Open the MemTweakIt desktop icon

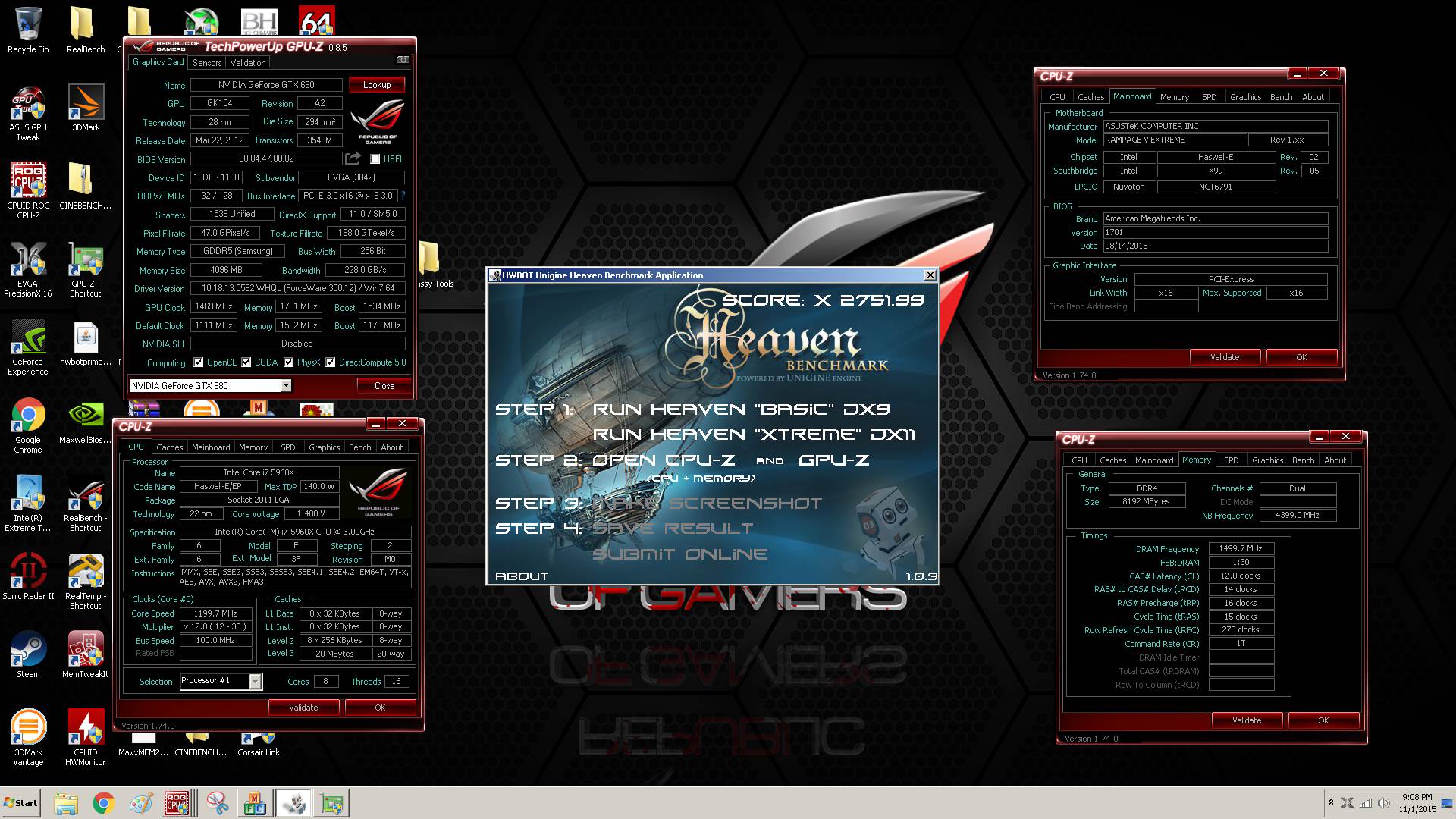(x=86, y=654)
